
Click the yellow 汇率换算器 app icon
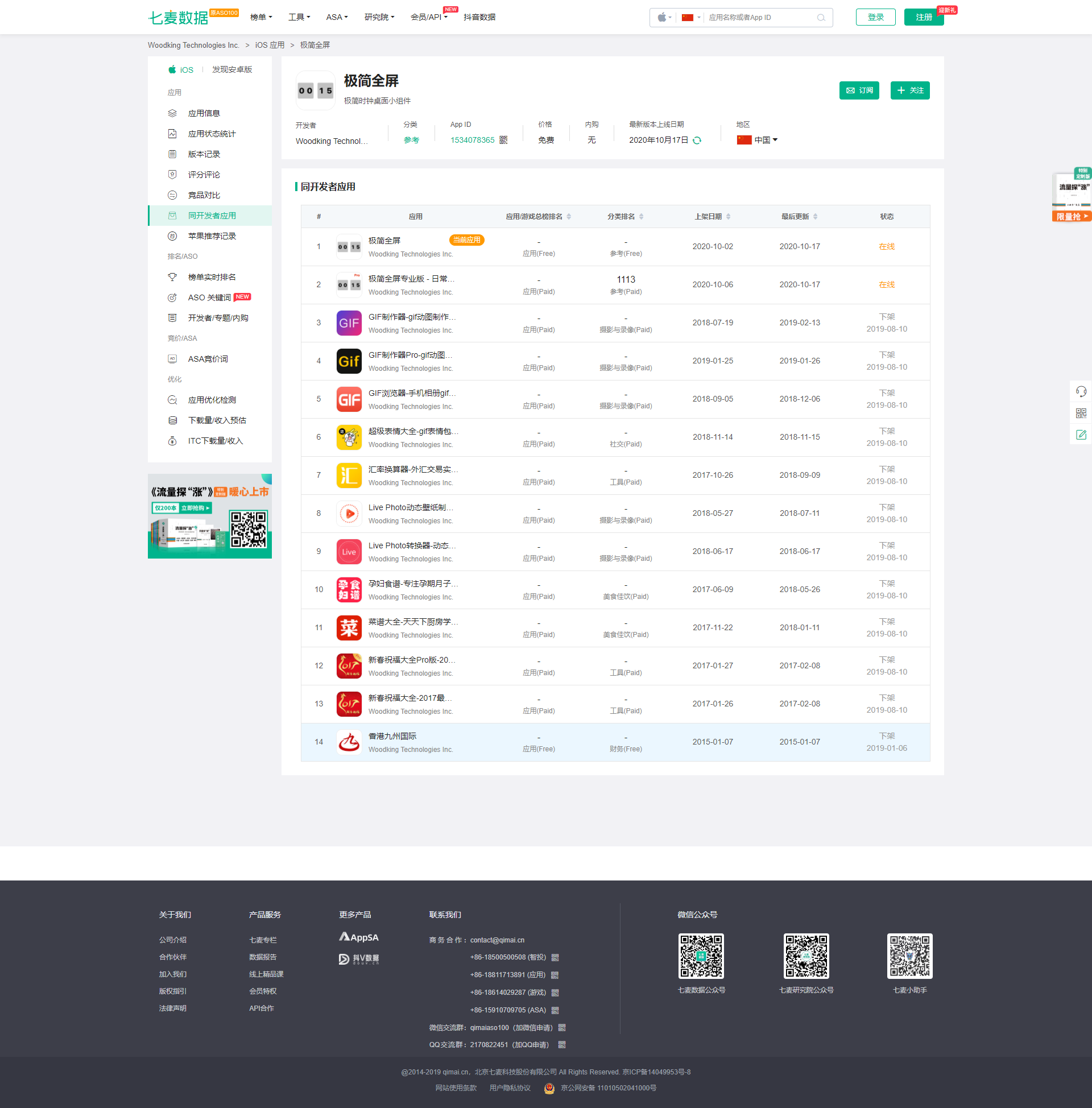[349, 476]
